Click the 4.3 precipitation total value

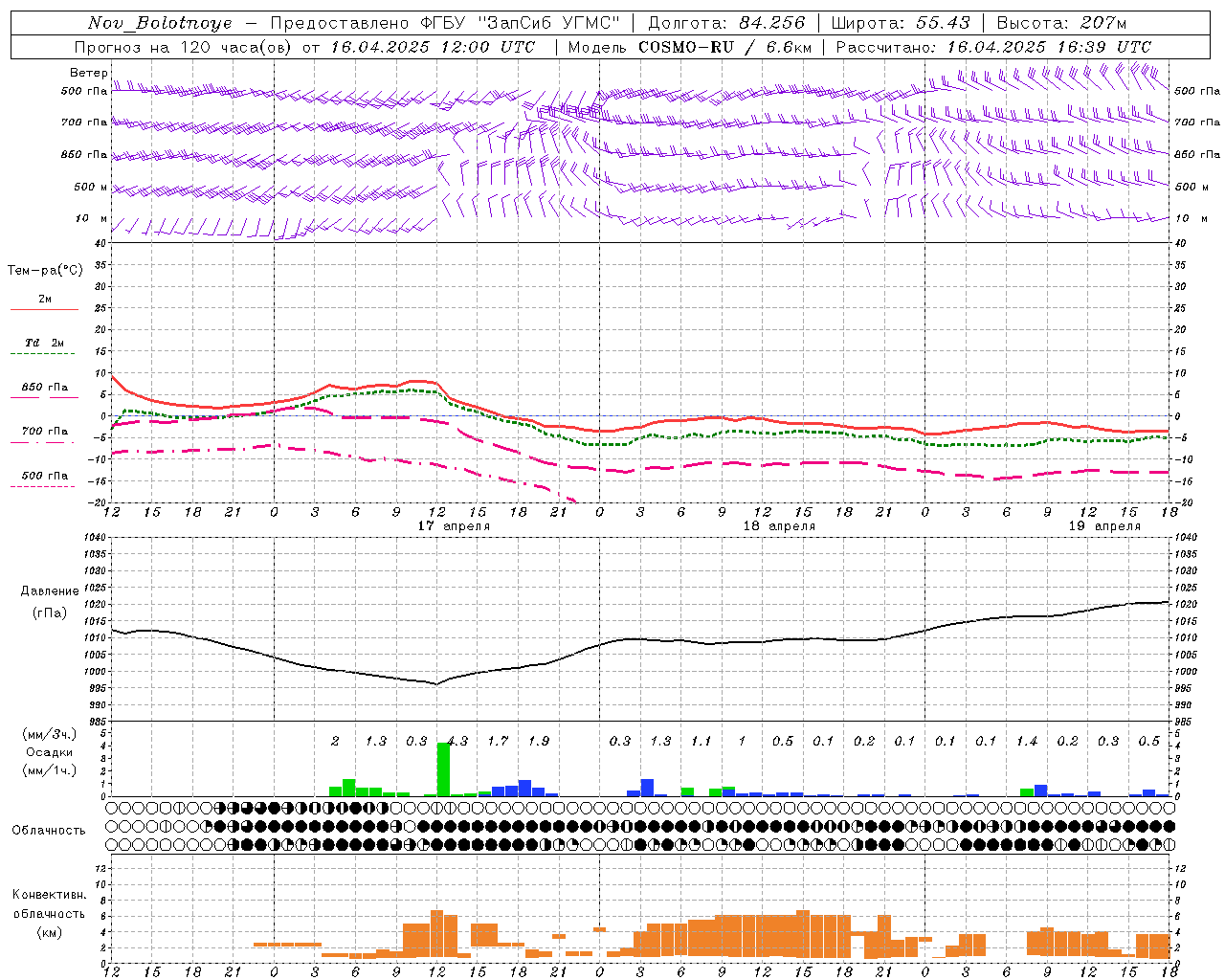pos(457,741)
